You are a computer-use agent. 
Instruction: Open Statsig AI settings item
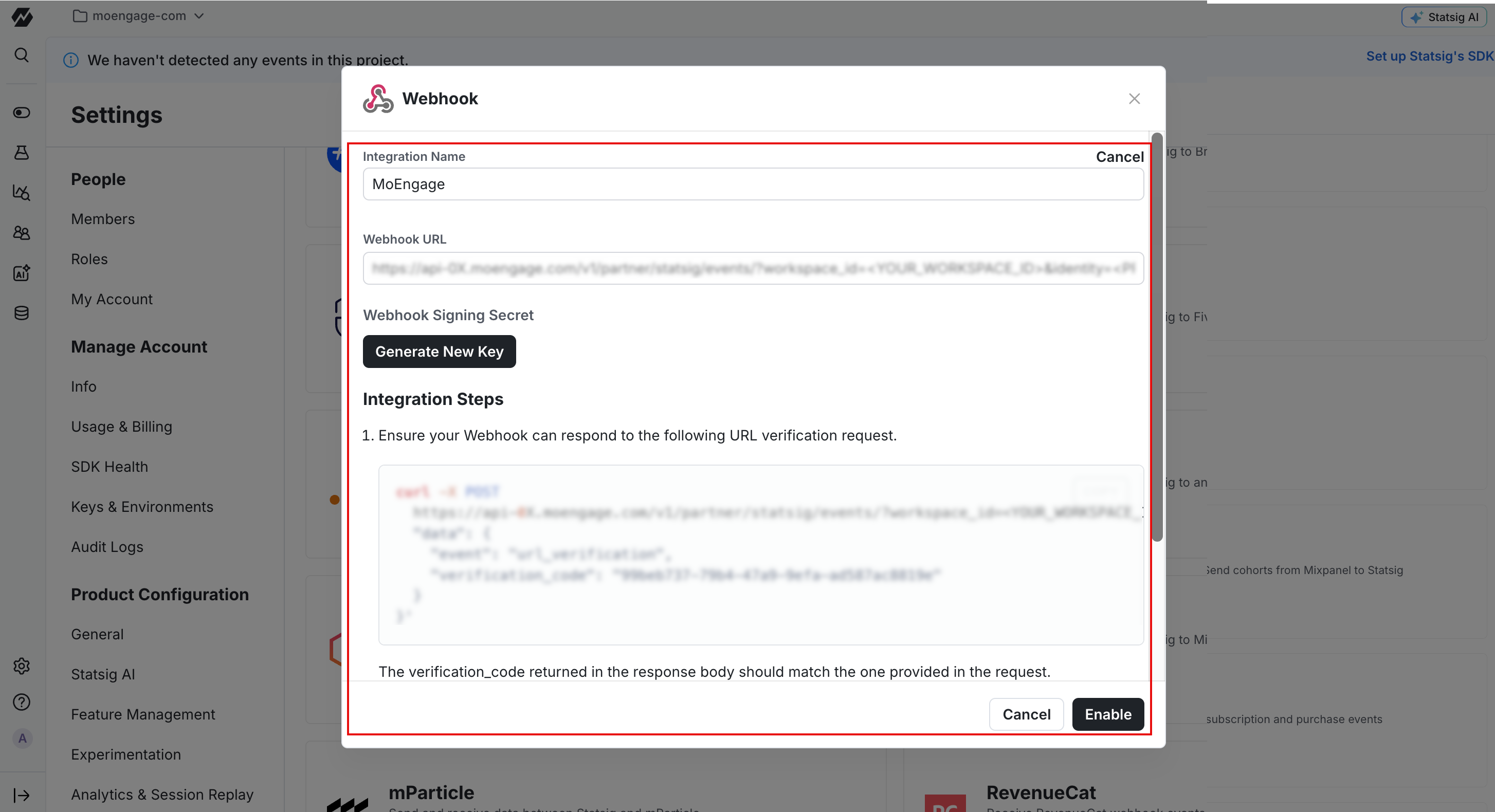103,674
